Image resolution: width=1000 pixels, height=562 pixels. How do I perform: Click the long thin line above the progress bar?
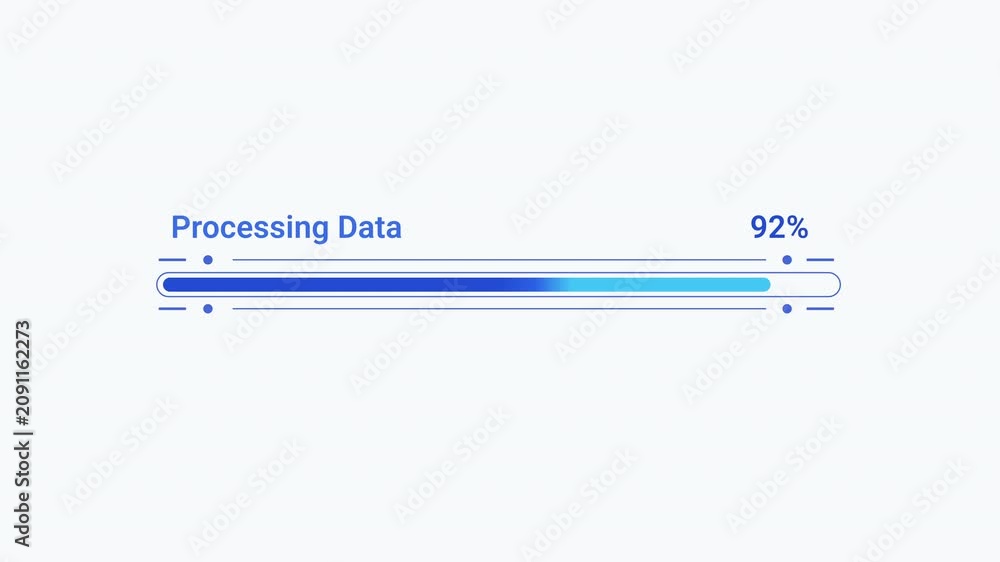pyautogui.click(x=499, y=260)
